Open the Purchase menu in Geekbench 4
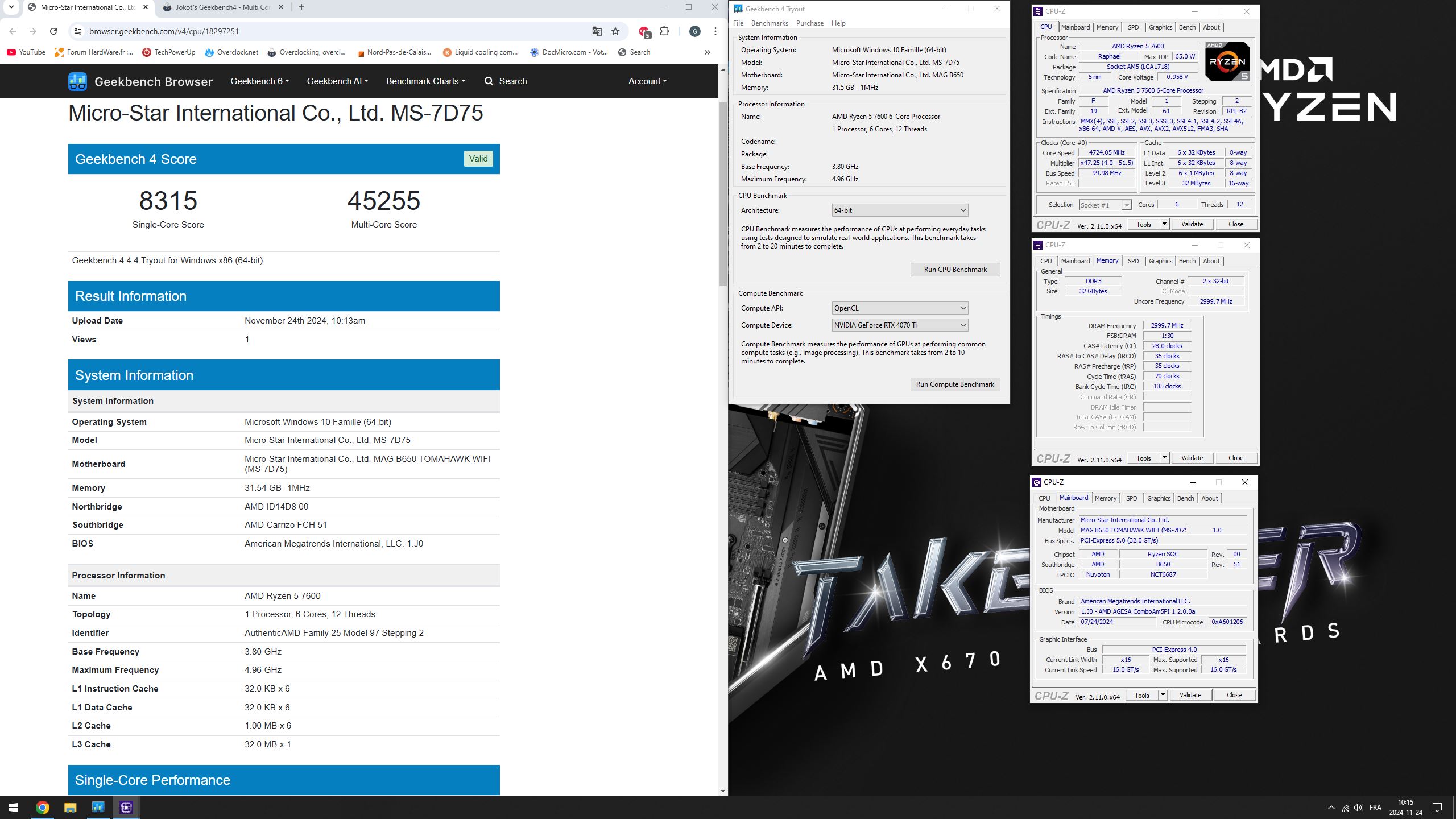The height and width of the screenshot is (819, 1456). pyautogui.click(x=810, y=23)
